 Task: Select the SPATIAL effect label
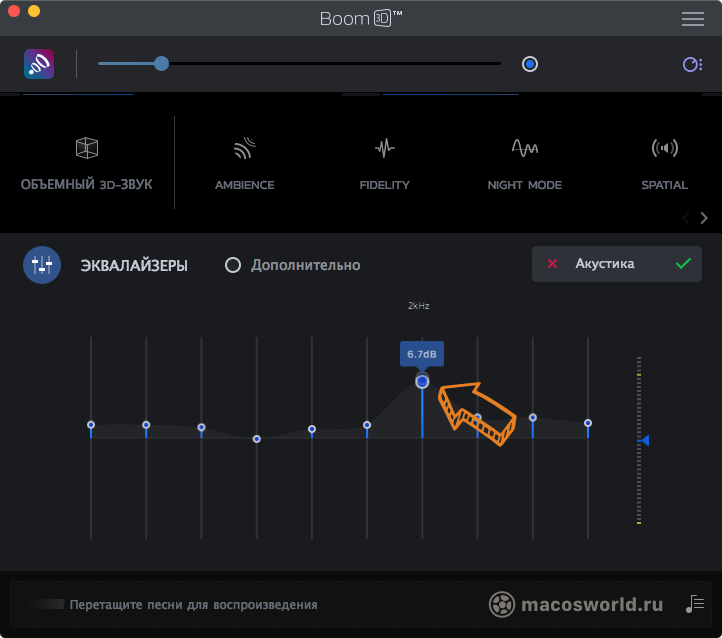point(664,185)
